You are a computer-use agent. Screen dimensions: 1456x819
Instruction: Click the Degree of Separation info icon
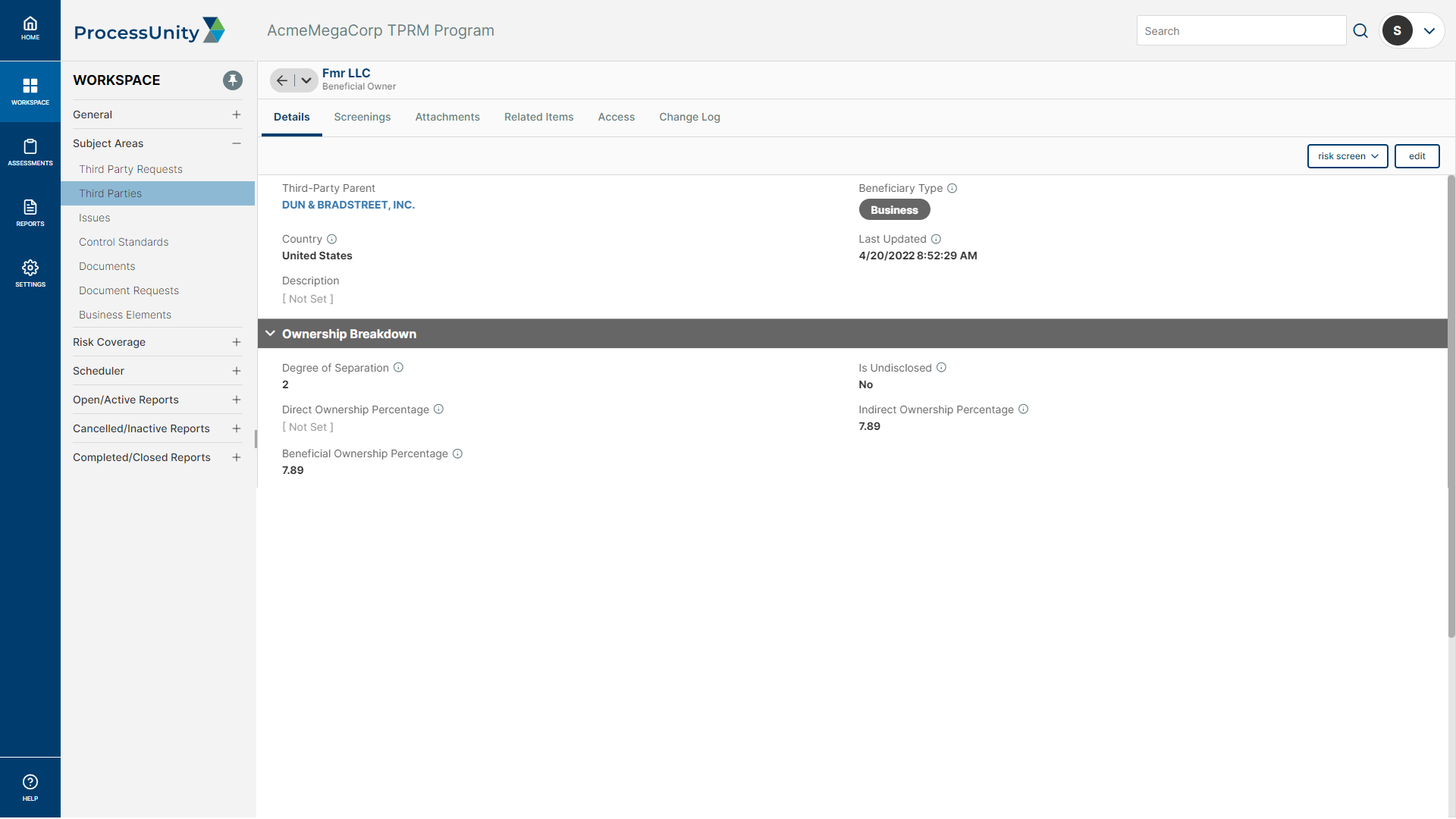[x=398, y=368]
